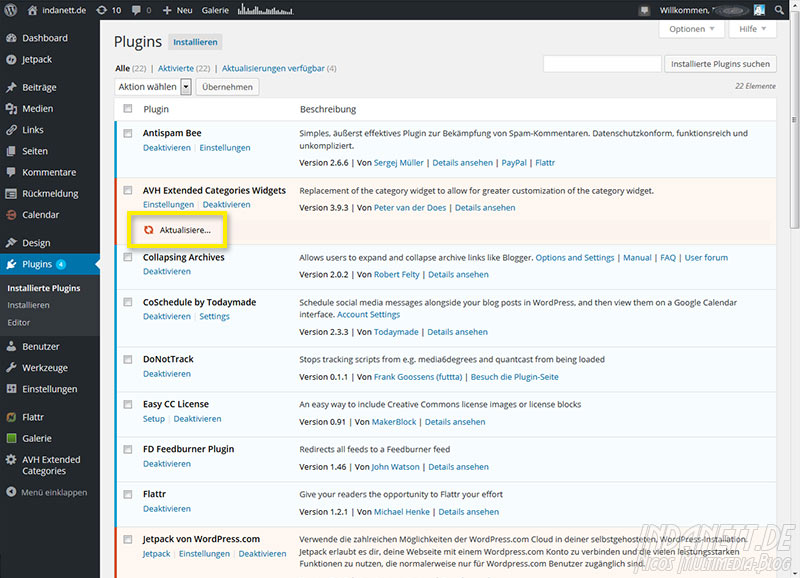Viewport: 800px width, 578px height.
Task: Click the Flattr sidebar icon
Action: coord(11,417)
